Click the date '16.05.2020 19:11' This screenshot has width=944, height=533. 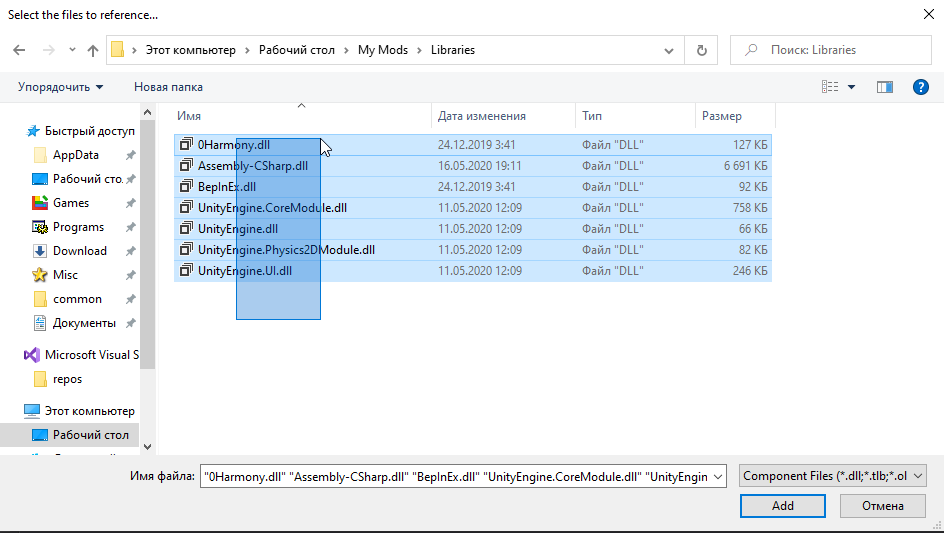click(x=480, y=166)
